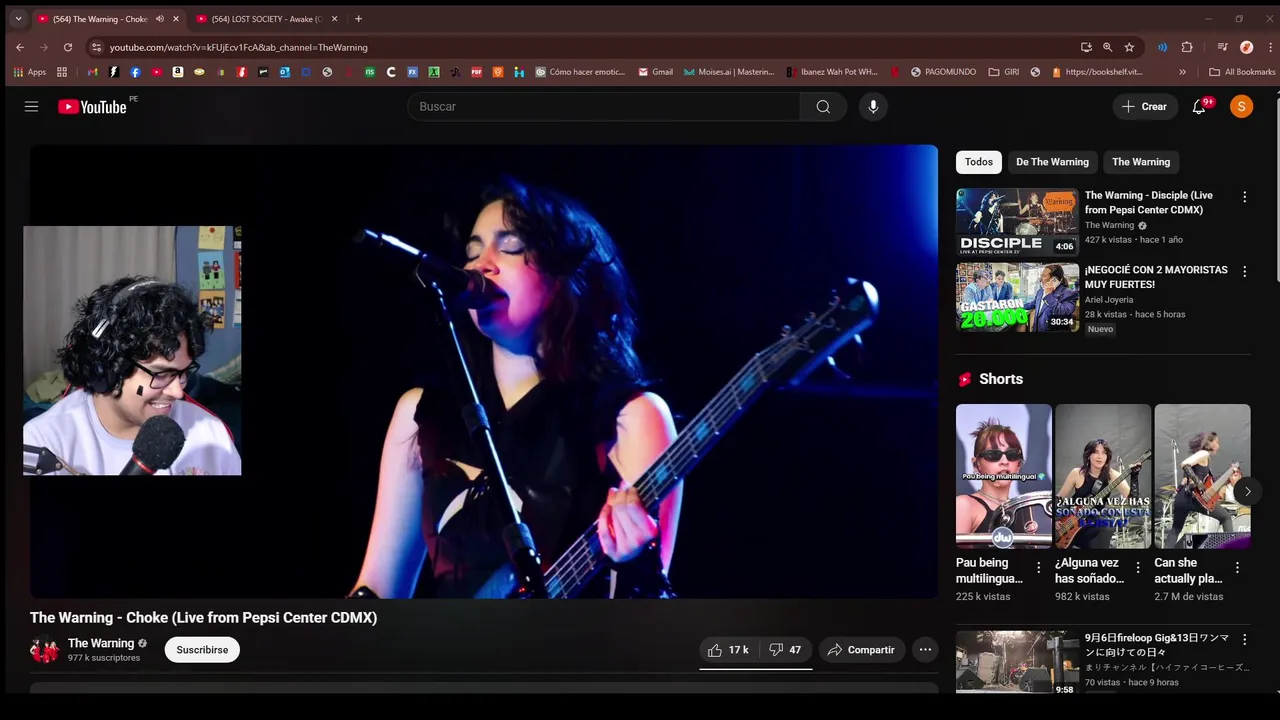Open the GIRI bookmarks folder

tap(1003, 72)
